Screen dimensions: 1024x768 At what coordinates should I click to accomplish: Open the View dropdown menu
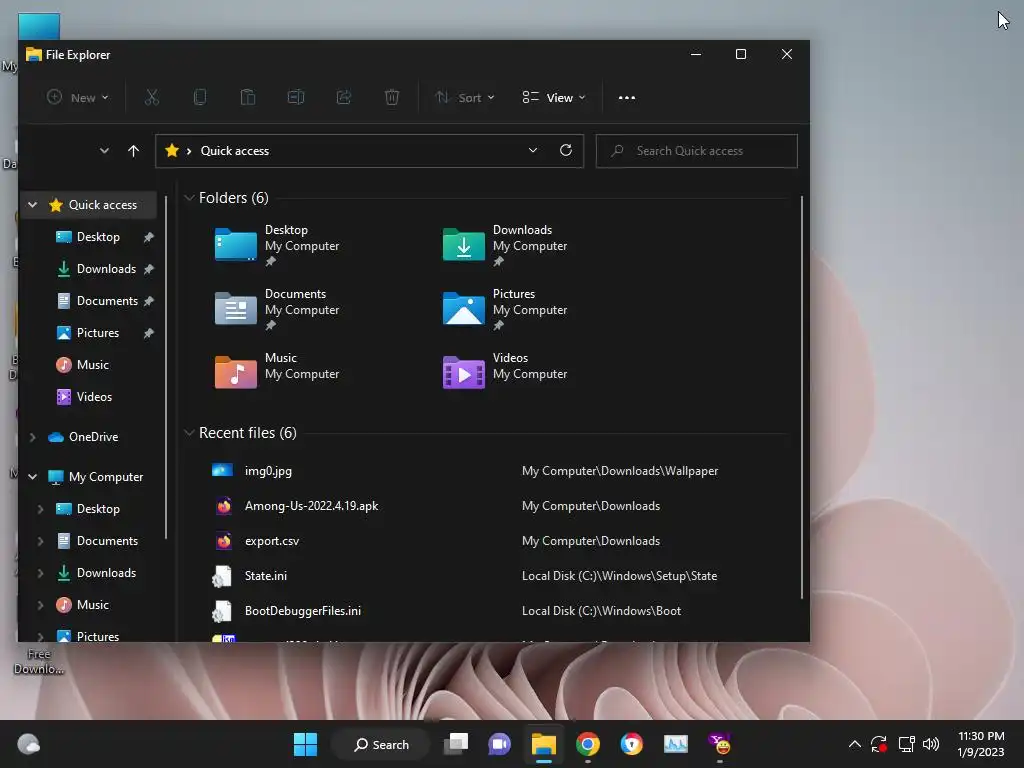554,97
